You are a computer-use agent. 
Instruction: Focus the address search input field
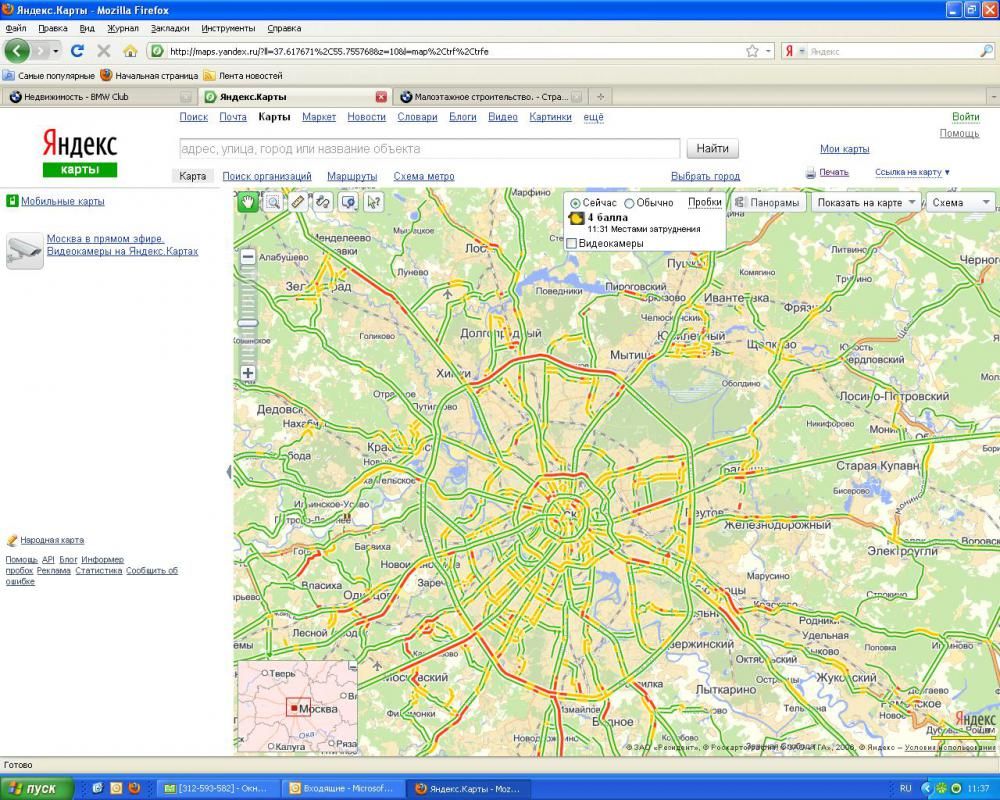430,149
